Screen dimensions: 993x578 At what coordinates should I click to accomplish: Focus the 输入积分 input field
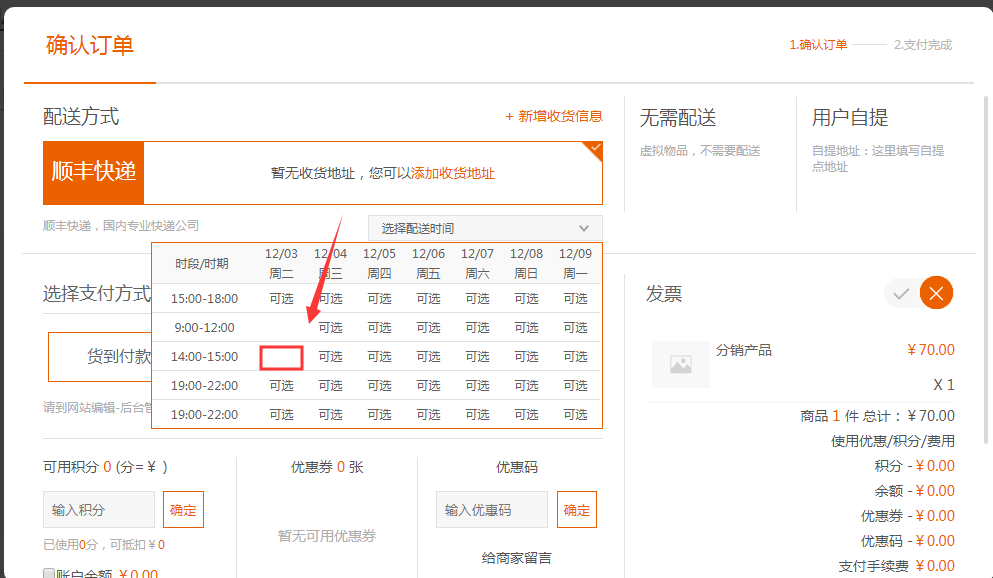point(99,510)
